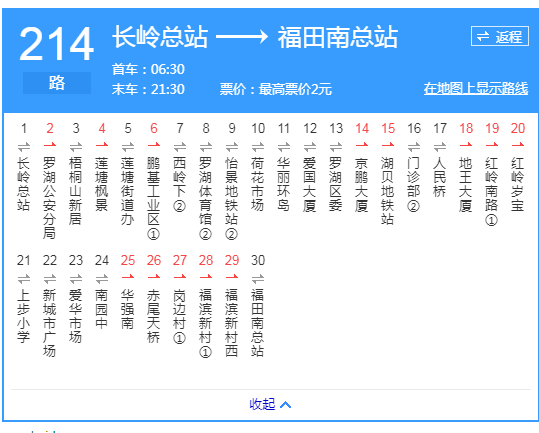This screenshot has width=539, height=433.
Task: Click red one-way arrow under stop 4
Action: (x=102, y=145)
